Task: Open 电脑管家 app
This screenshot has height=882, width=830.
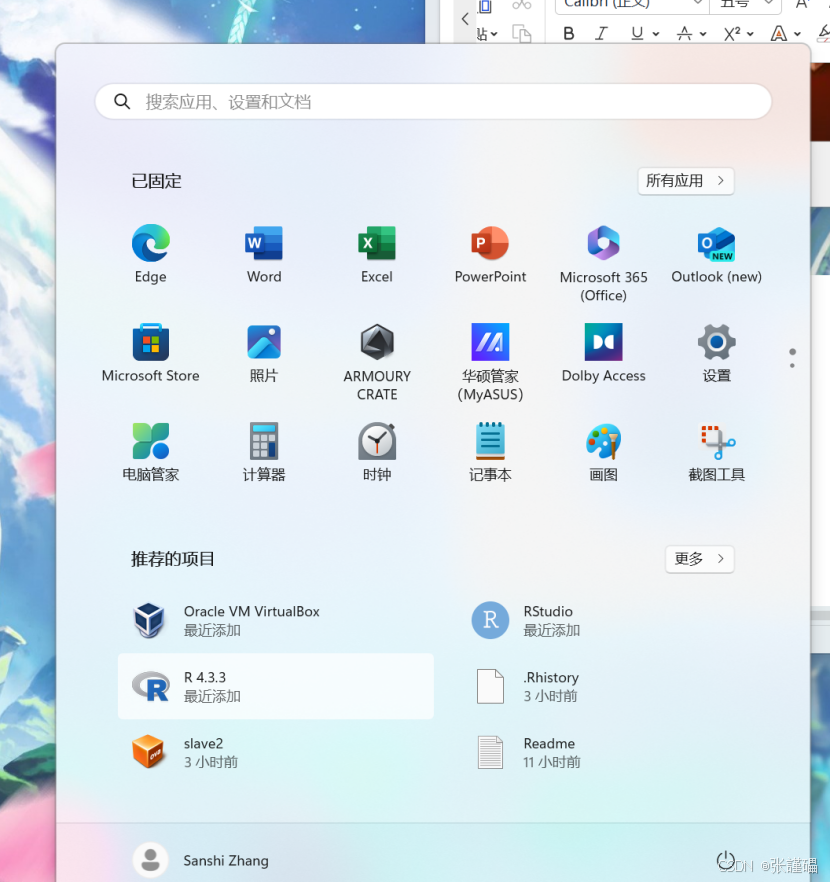Action: pyautogui.click(x=150, y=452)
